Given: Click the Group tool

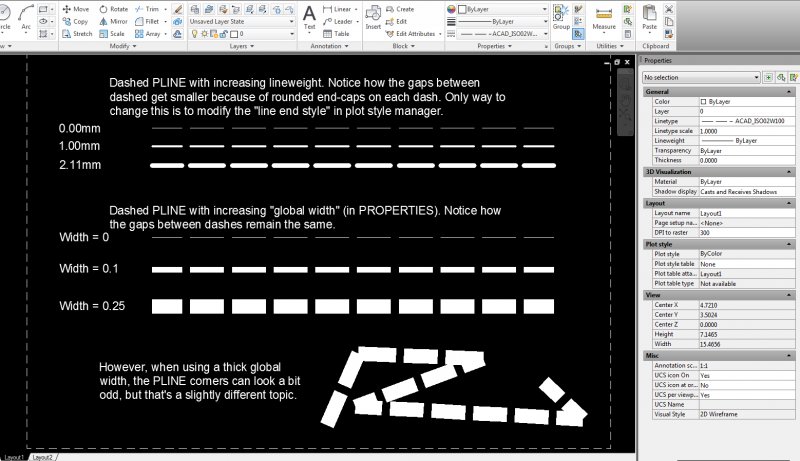Looking at the screenshot, I should click(561, 17).
